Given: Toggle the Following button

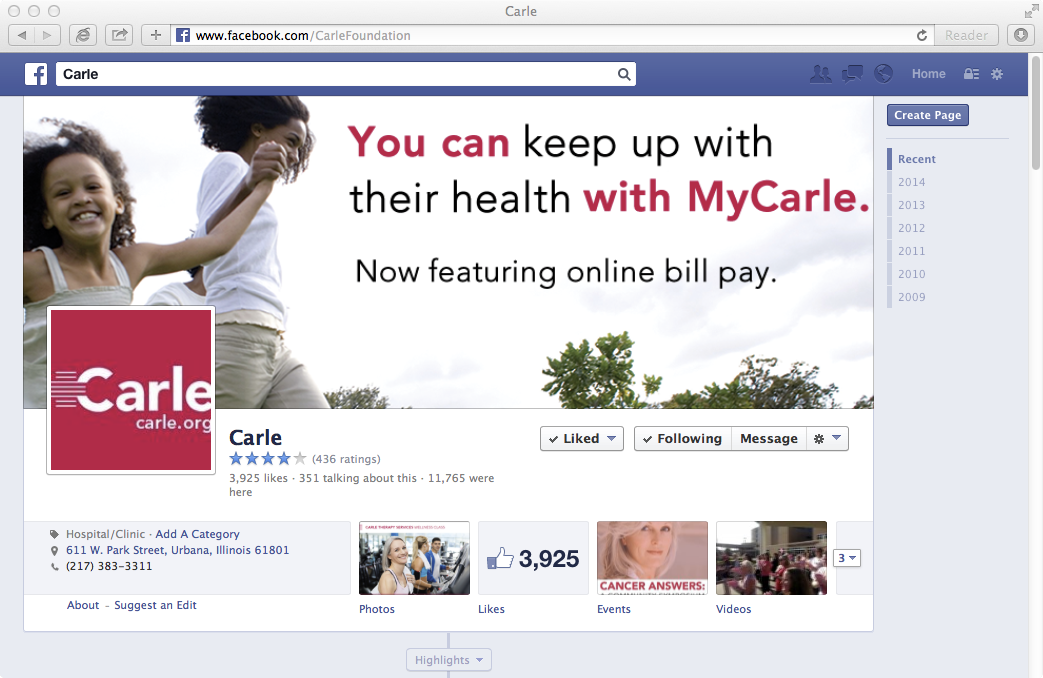Looking at the screenshot, I should pyautogui.click(x=682, y=438).
